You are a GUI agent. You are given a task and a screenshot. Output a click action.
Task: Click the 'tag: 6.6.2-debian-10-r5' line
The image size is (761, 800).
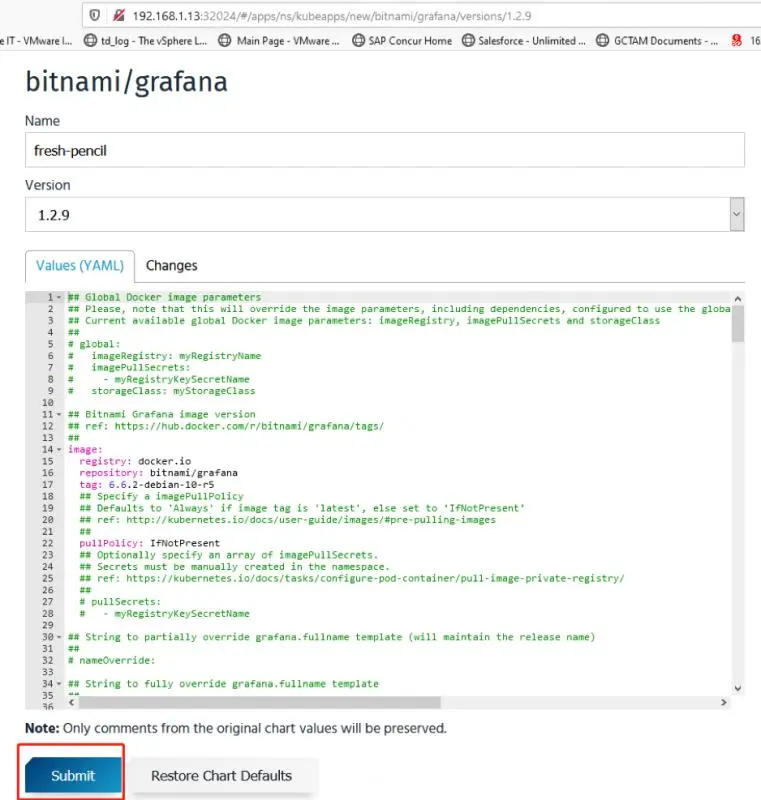tap(146, 485)
